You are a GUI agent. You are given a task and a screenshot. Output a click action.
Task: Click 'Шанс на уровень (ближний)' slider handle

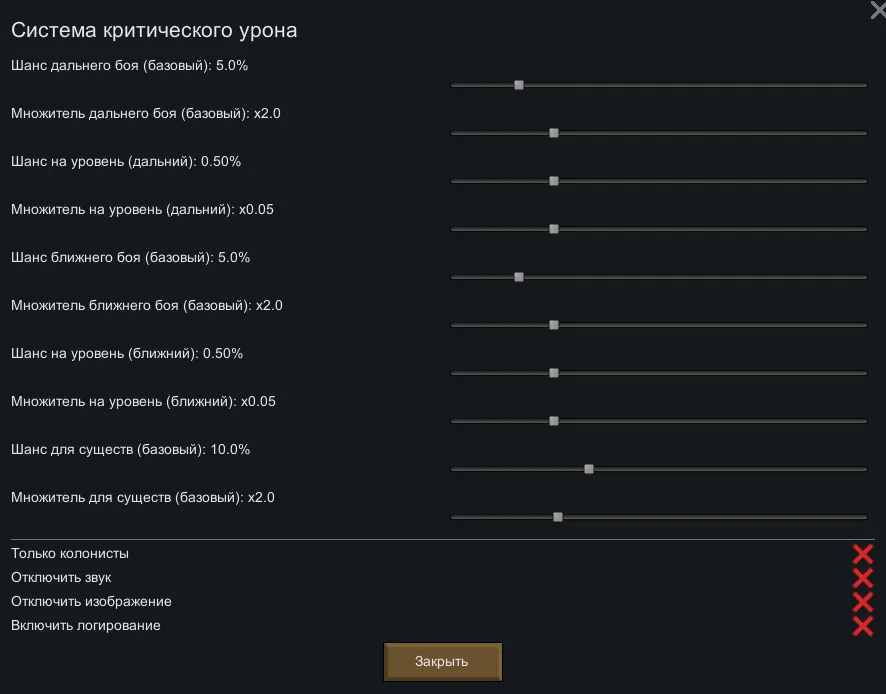coord(553,373)
